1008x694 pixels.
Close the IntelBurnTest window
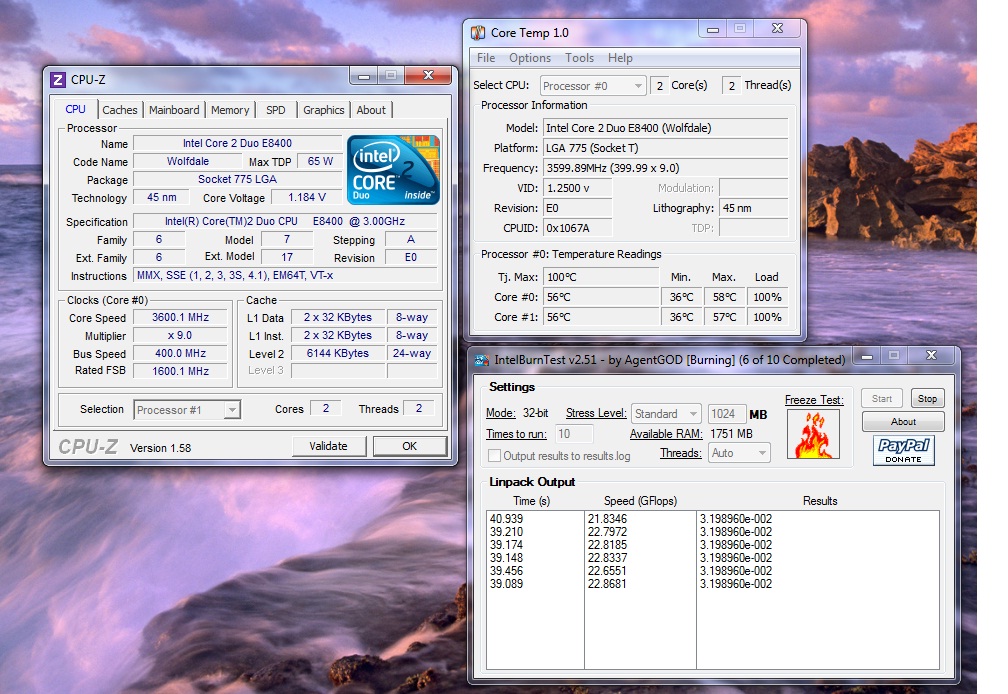pyautogui.click(x=931, y=355)
